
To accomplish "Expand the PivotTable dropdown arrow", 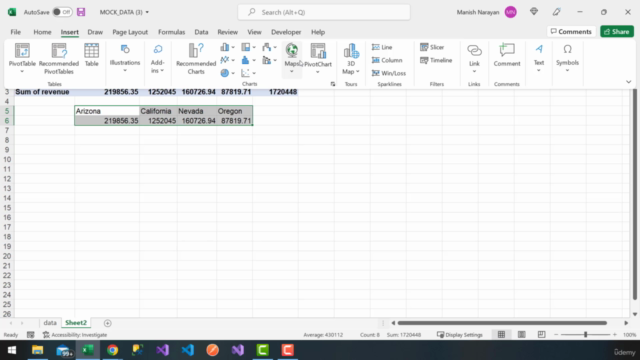I will pyautogui.click(x=22, y=72).
